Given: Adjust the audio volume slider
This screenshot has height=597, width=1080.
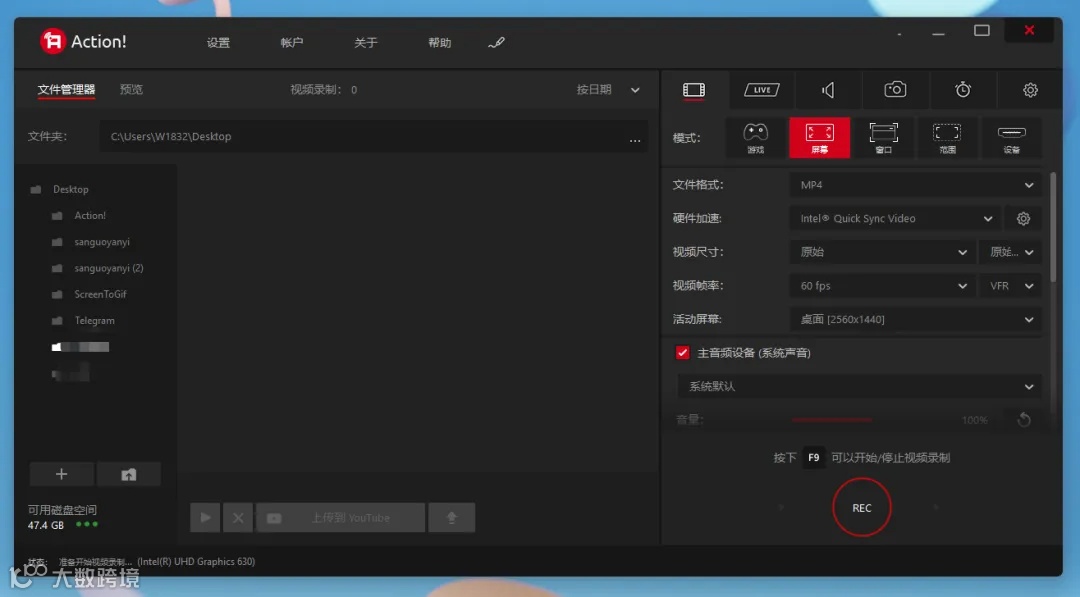Looking at the screenshot, I should point(832,419).
